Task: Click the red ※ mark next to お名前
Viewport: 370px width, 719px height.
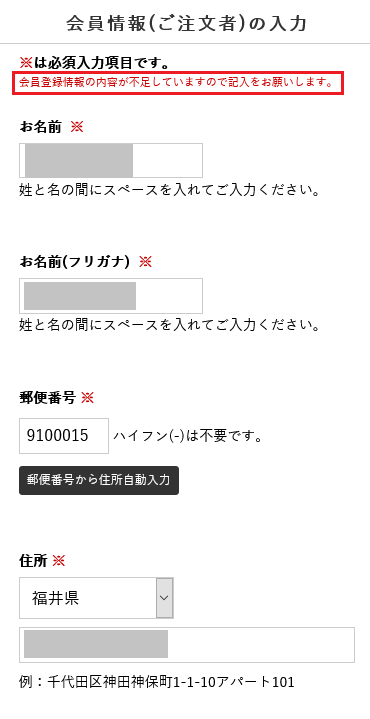Action: point(77,127)
